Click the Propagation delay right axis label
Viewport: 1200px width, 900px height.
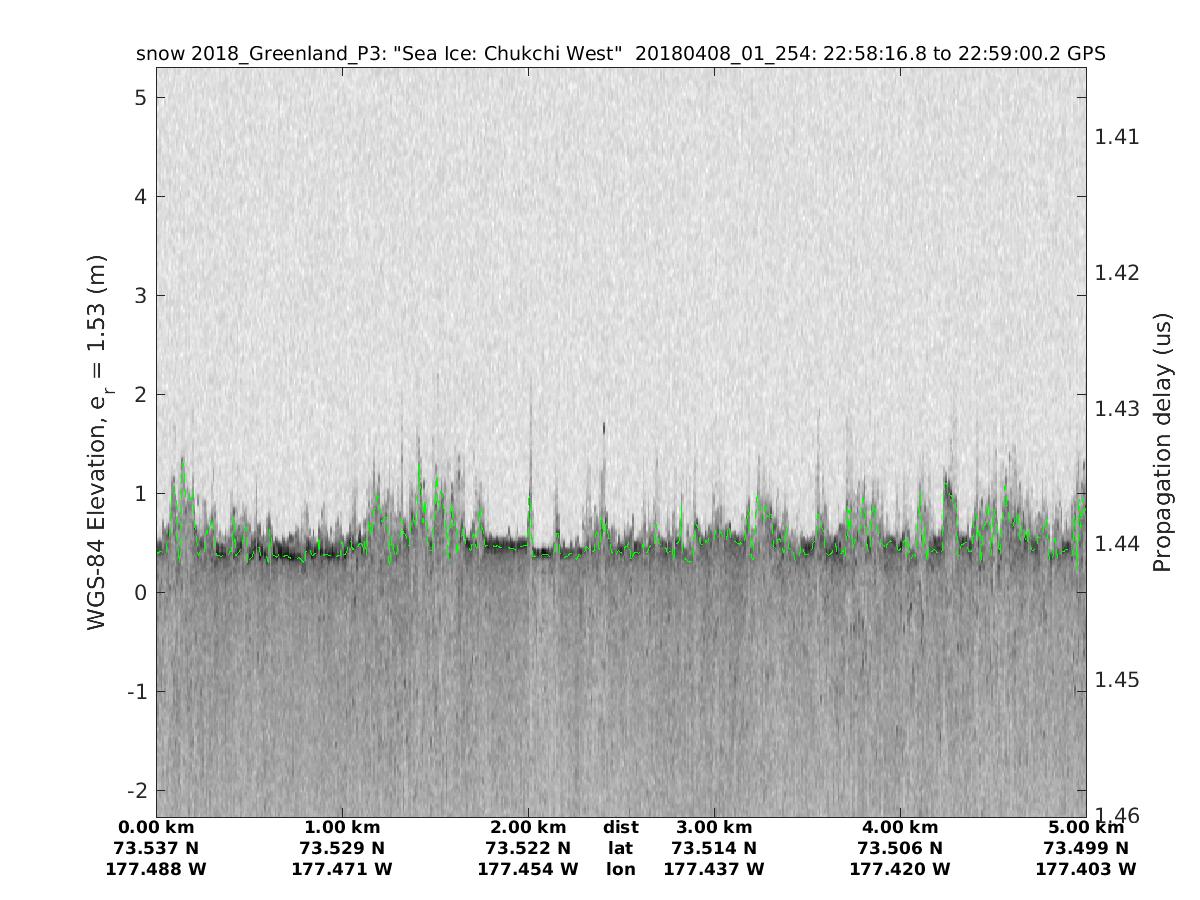point(1161,442)
